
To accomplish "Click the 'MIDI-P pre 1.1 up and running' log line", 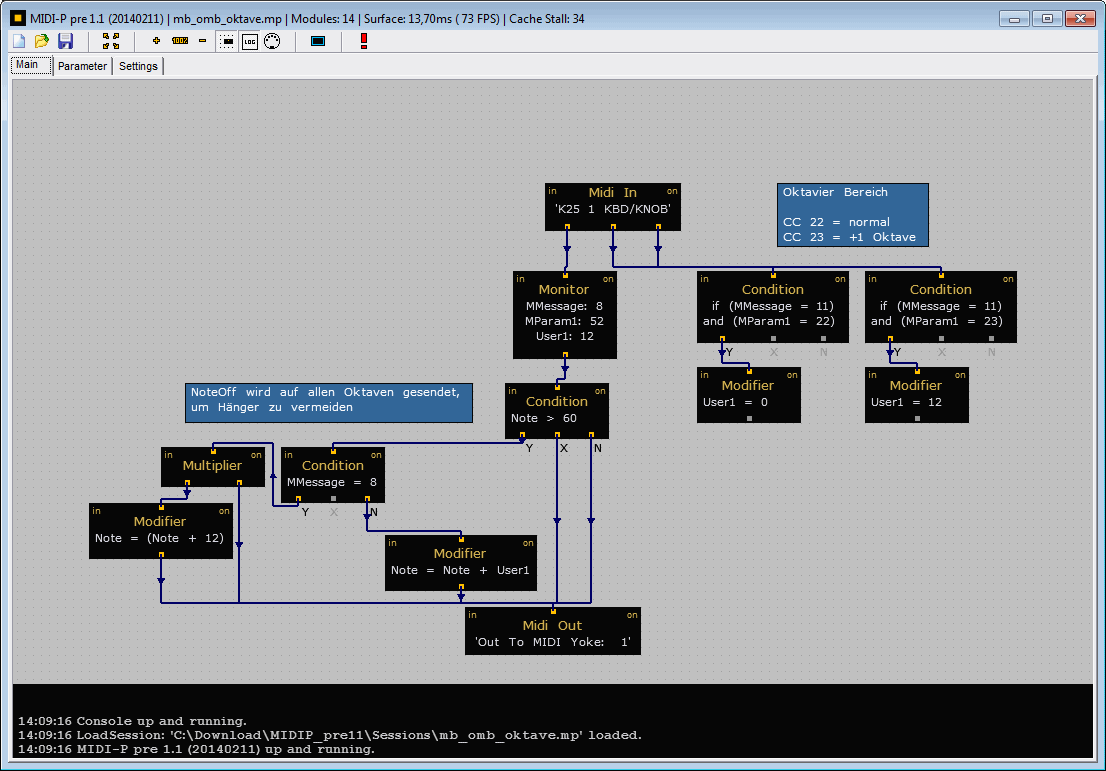I will 197,749.
